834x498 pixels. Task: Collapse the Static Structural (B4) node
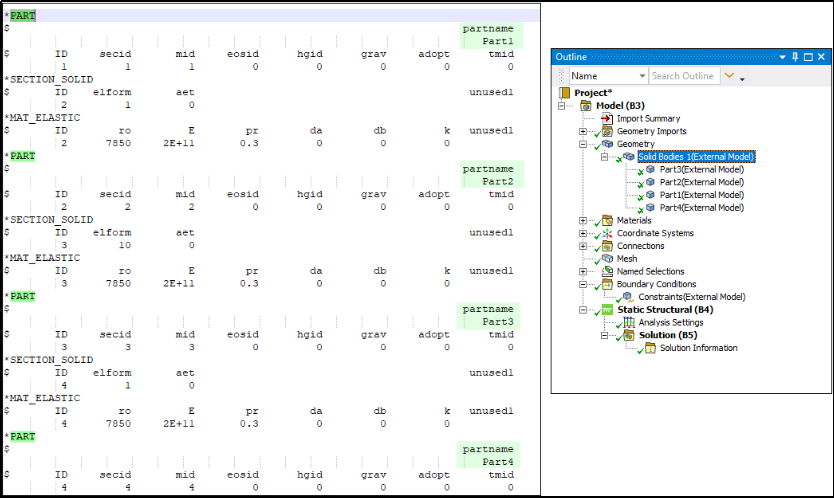tap(583, 310)
